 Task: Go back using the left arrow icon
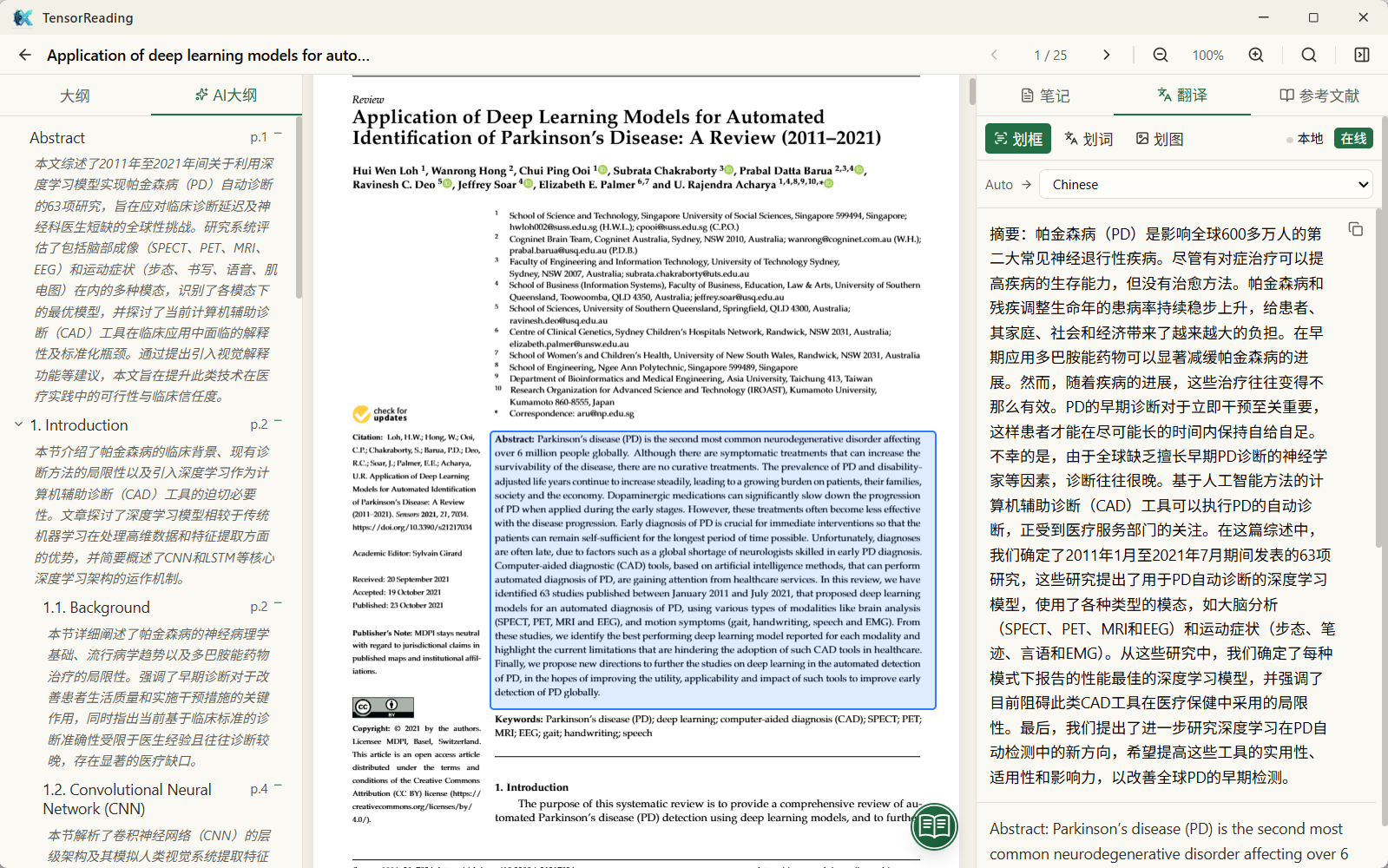pos(24,55)
